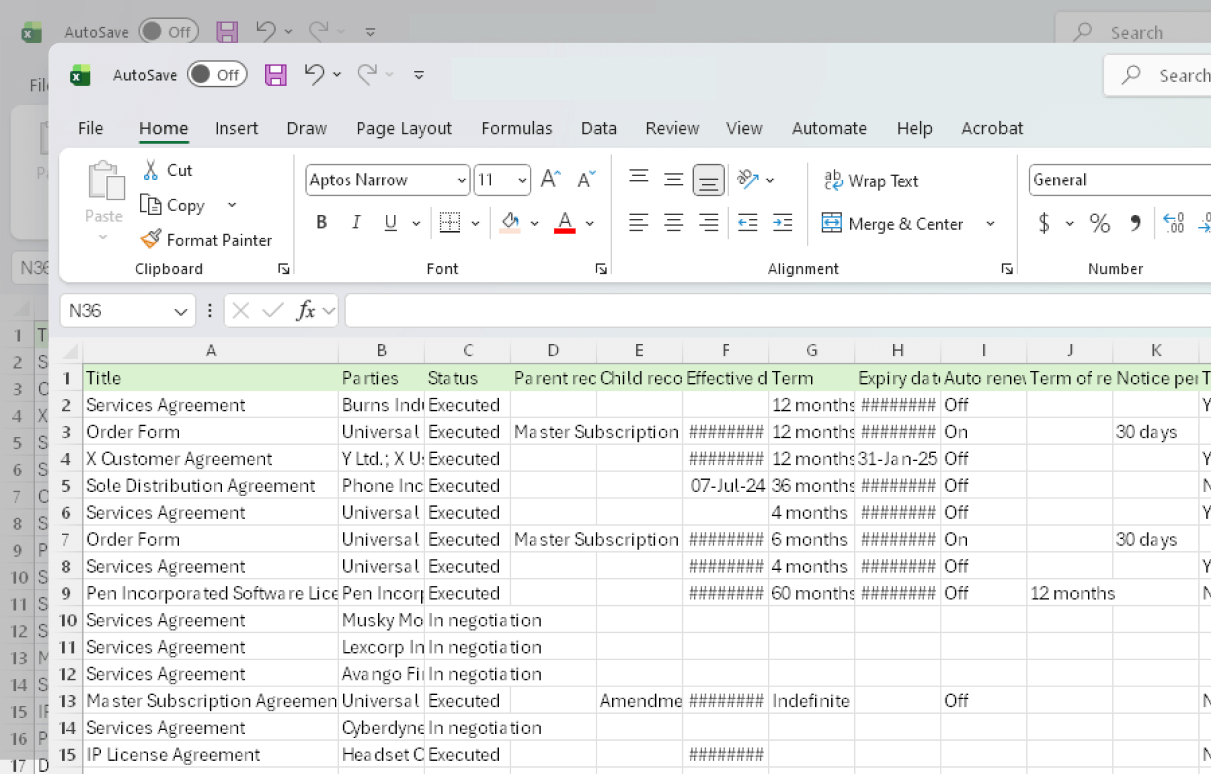Image resolution: width=1211 pixels, height=774 pixels.
Task: Click Decrease Font Size icon
Action: (x=587, y=180)
